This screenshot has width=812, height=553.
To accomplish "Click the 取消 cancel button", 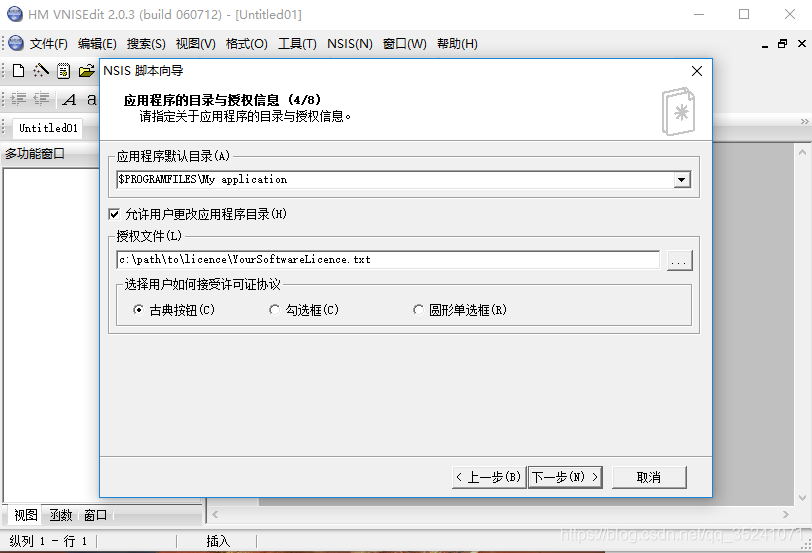I will (649, 477).
